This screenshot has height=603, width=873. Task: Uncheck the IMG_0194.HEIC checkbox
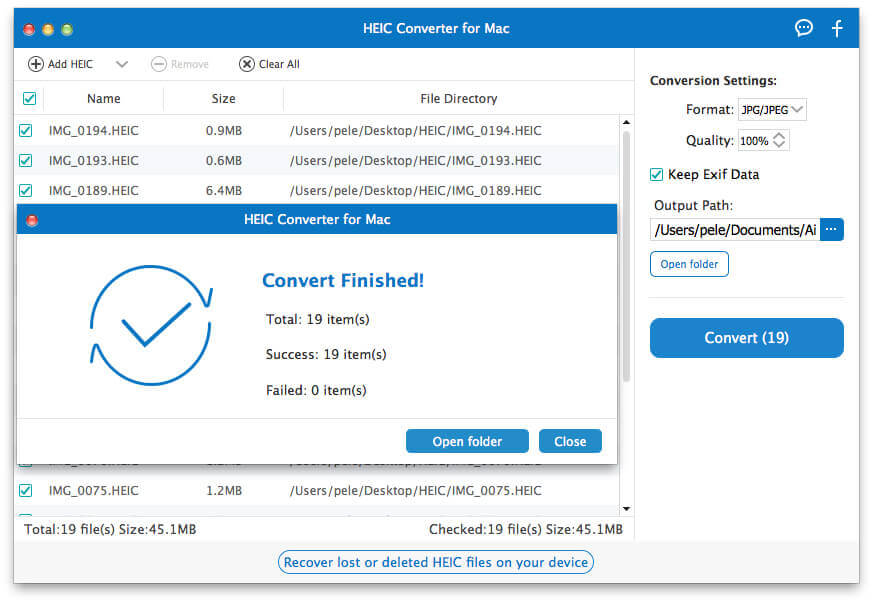[x=26, y=130]
